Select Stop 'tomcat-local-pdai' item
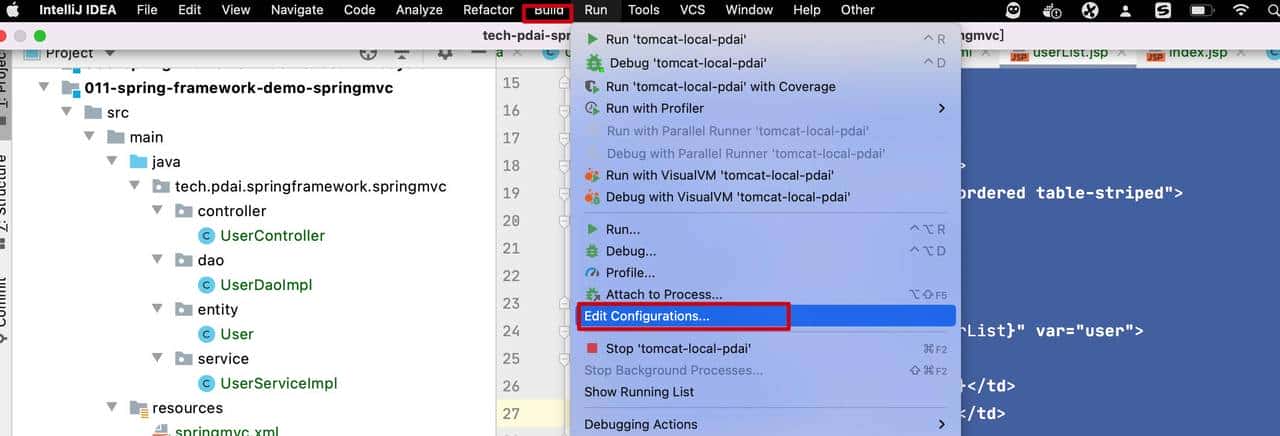1280x436 pixels. coord(765,348)
